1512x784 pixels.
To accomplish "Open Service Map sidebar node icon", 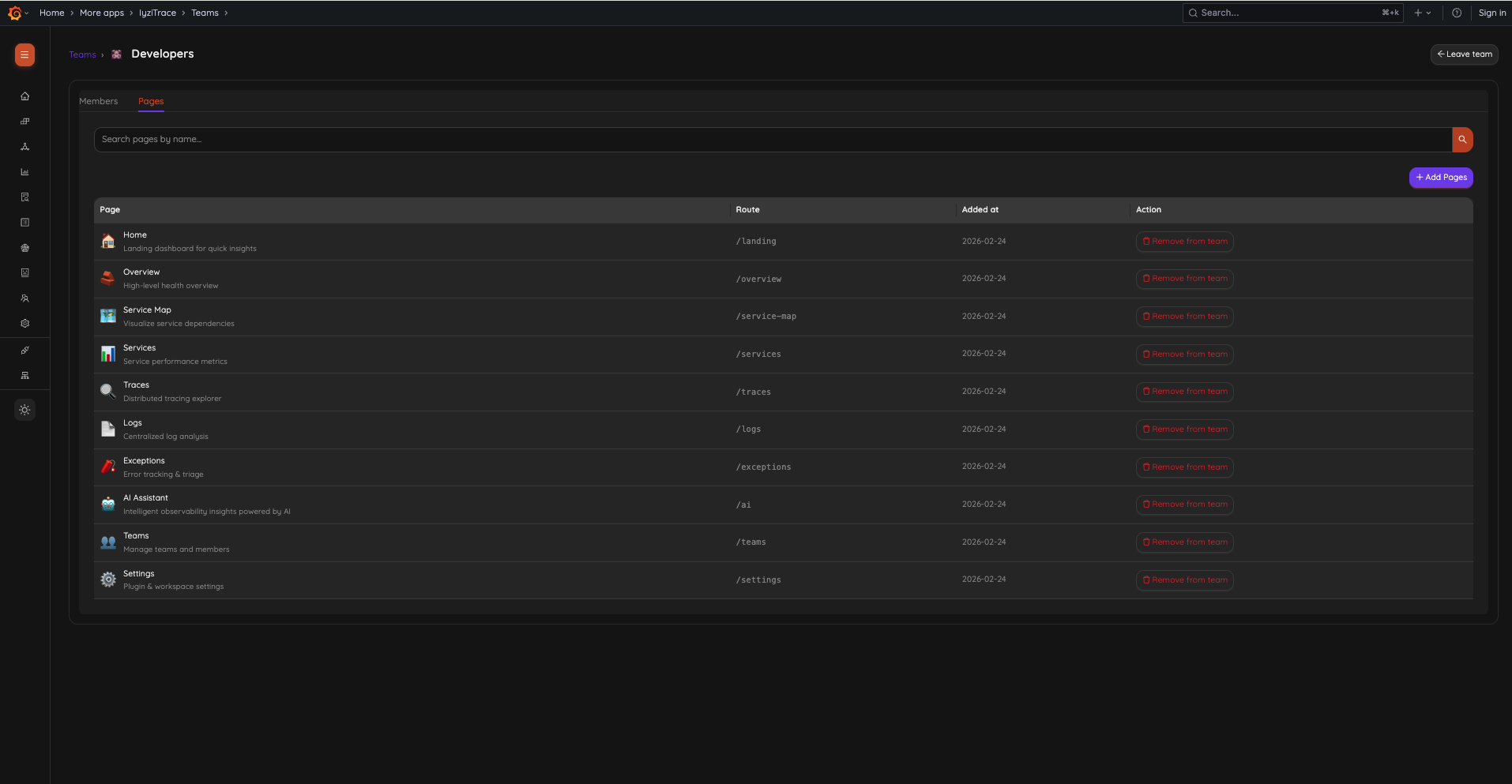I will click(24, 147).
